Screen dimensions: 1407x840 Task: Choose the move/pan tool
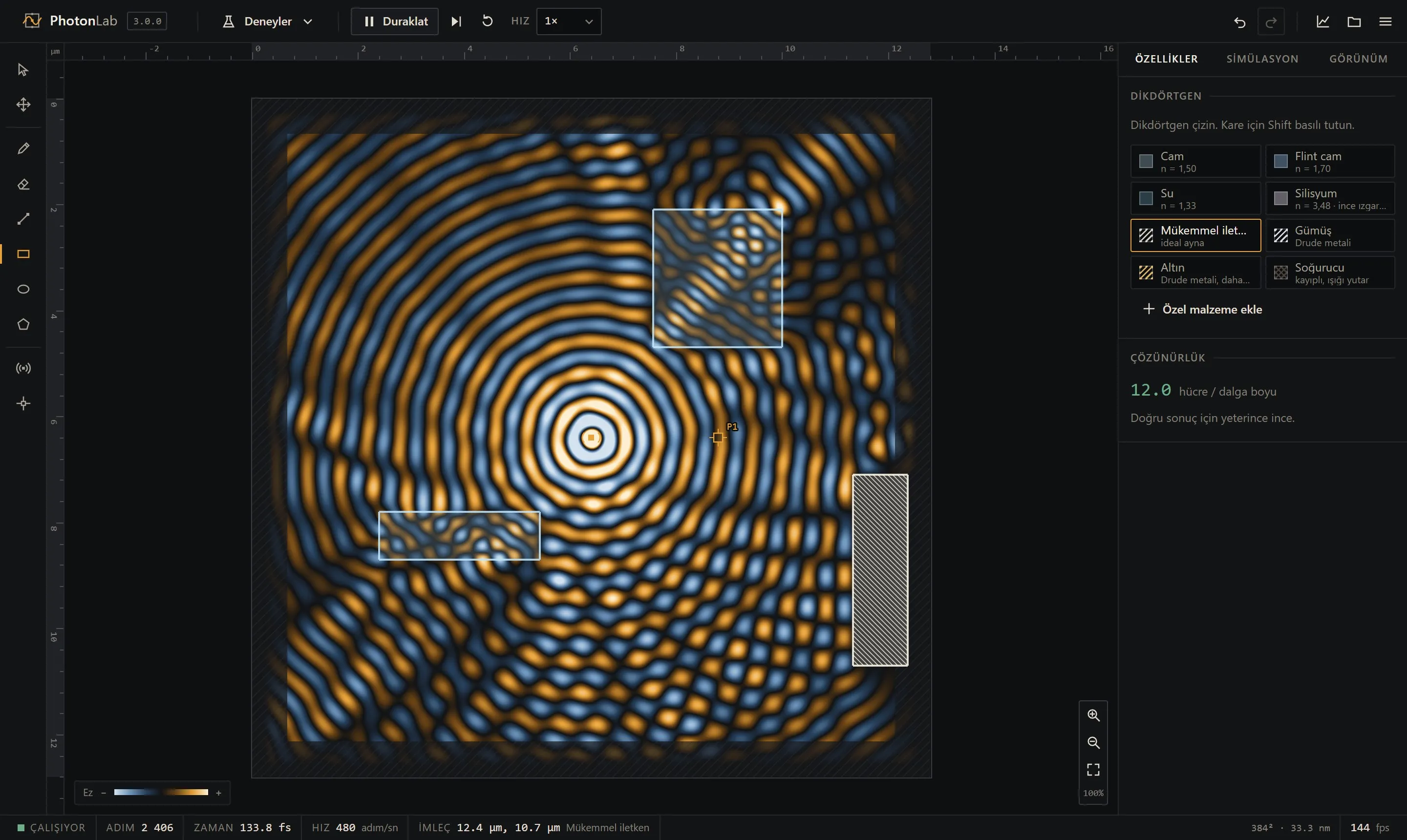pyautogui.click(x=23, y=105)
